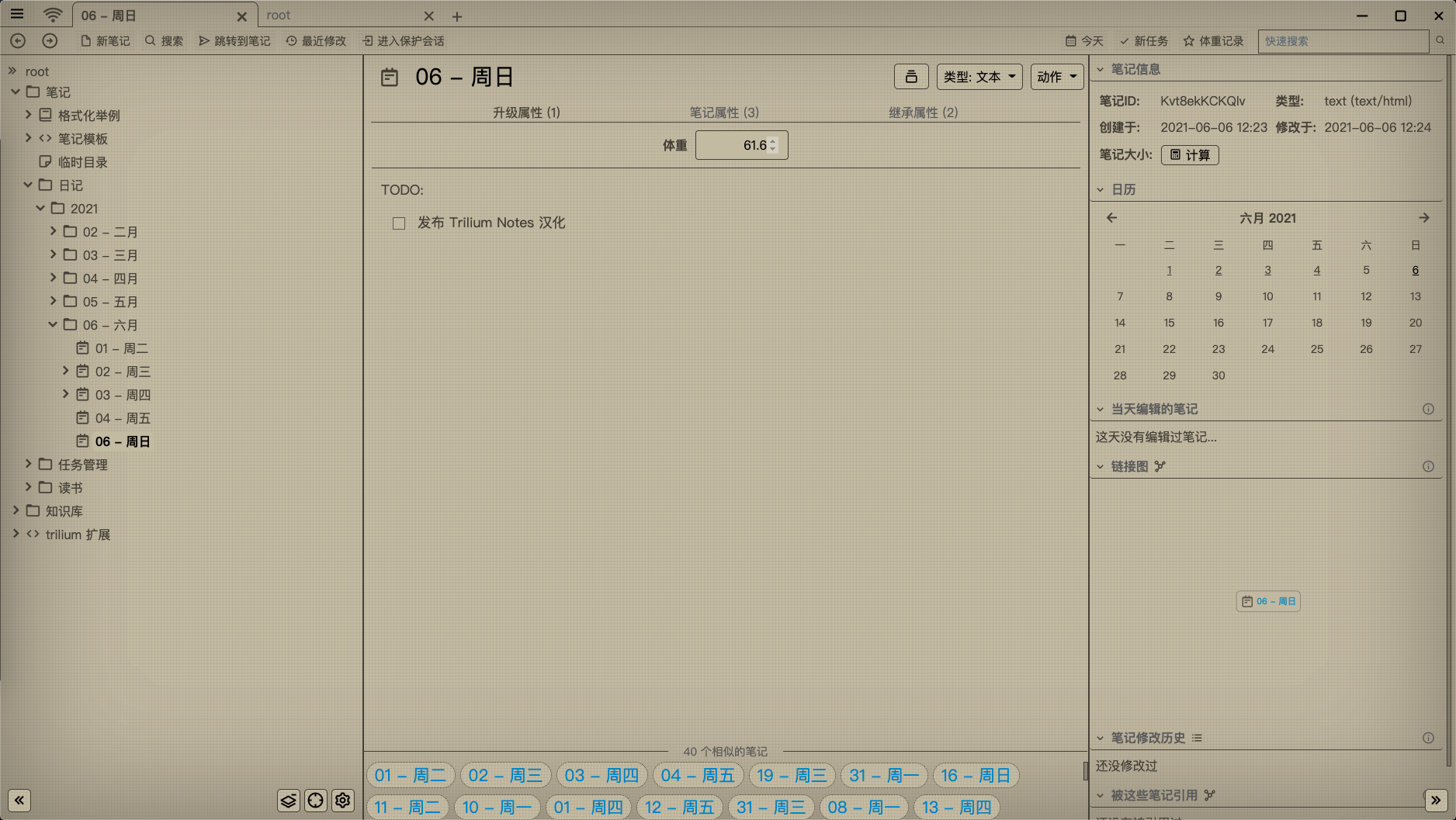Image resolution: width=1456 pixels, height=820 pixels.
Task: Open 04 – 周五 note in tree
Action: [123, 417]
